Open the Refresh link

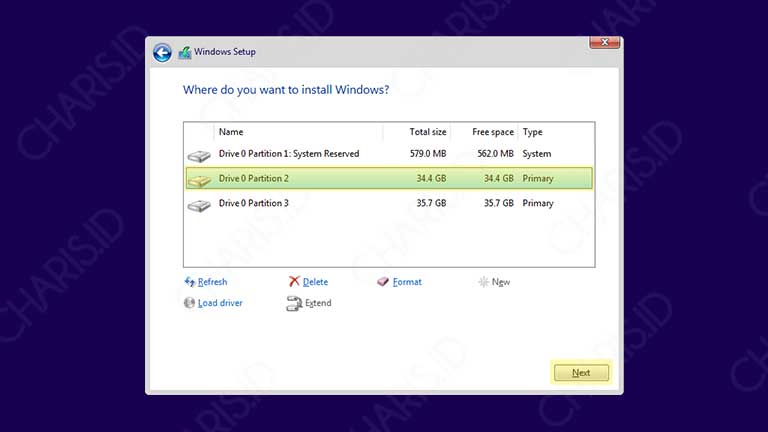pos(212,282)
